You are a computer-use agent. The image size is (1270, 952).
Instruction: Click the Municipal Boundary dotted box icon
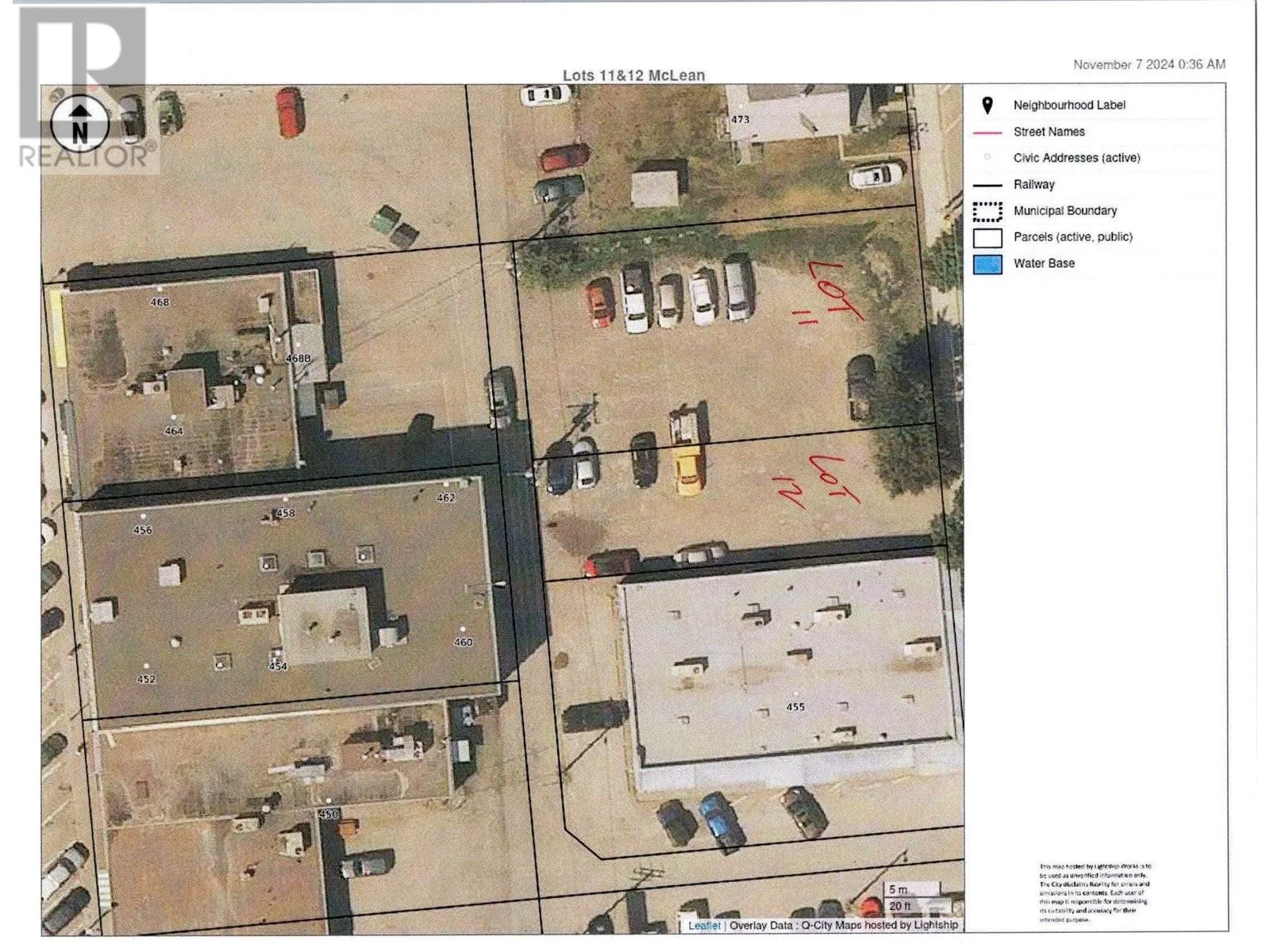[987, 211]
